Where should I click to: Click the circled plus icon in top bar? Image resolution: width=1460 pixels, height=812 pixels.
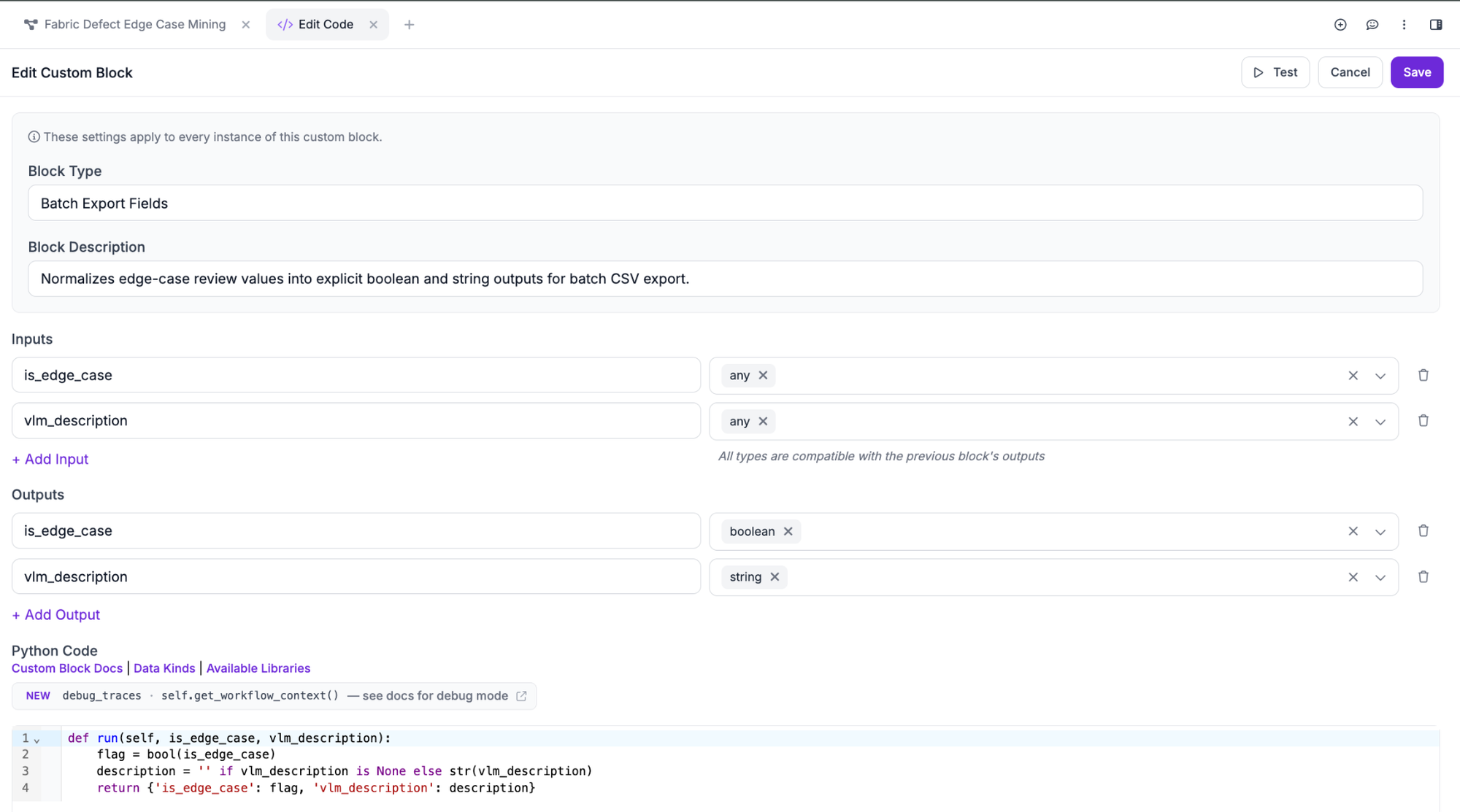1340,25
